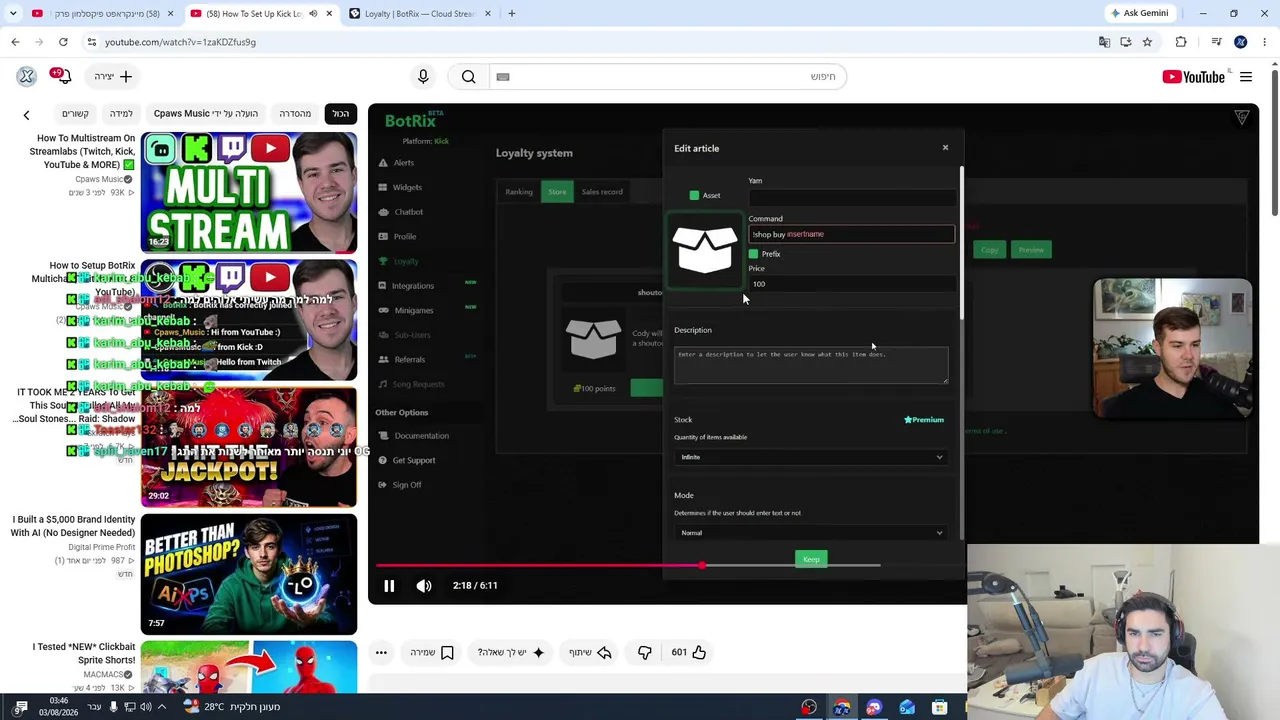Mute the playing tab via its speaker icon
Screen dimensions: 1280x720
313,14
